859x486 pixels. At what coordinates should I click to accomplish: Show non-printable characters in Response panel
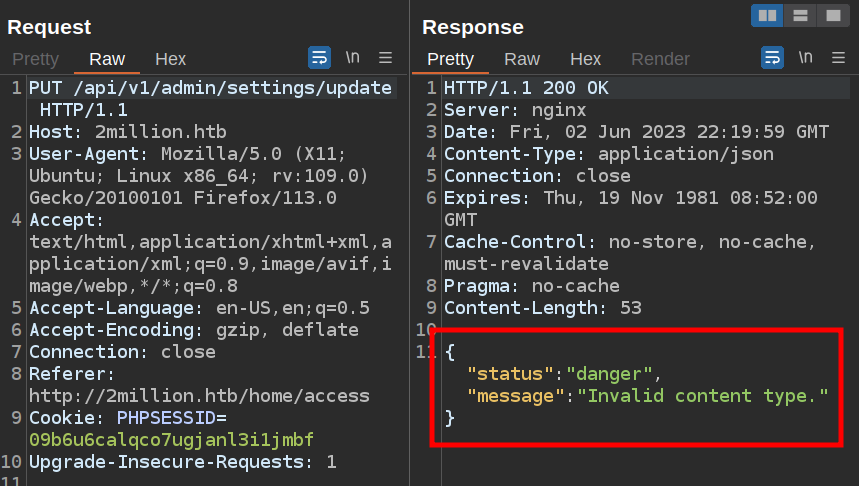(x=806, y=58)
